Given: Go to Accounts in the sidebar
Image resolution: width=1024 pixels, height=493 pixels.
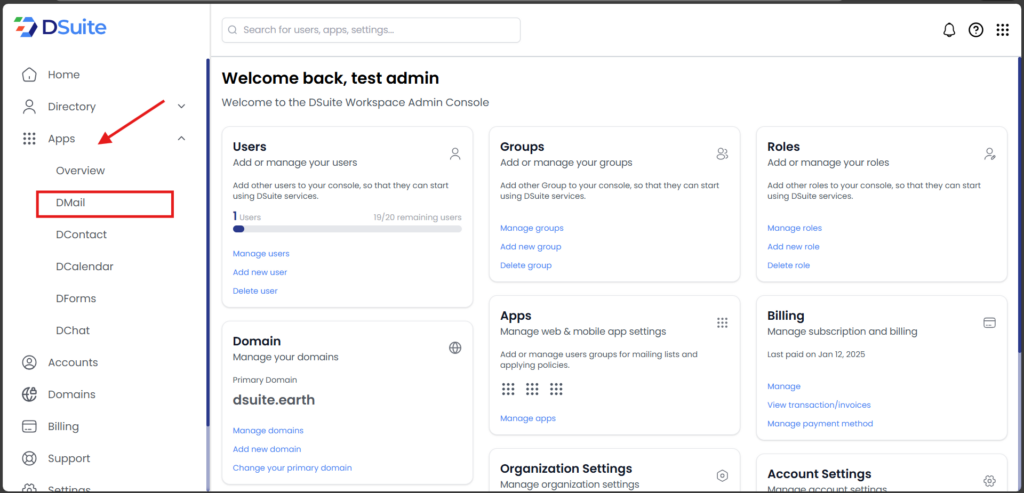Looking at the screenshot, I should click(x=72, y=362).
